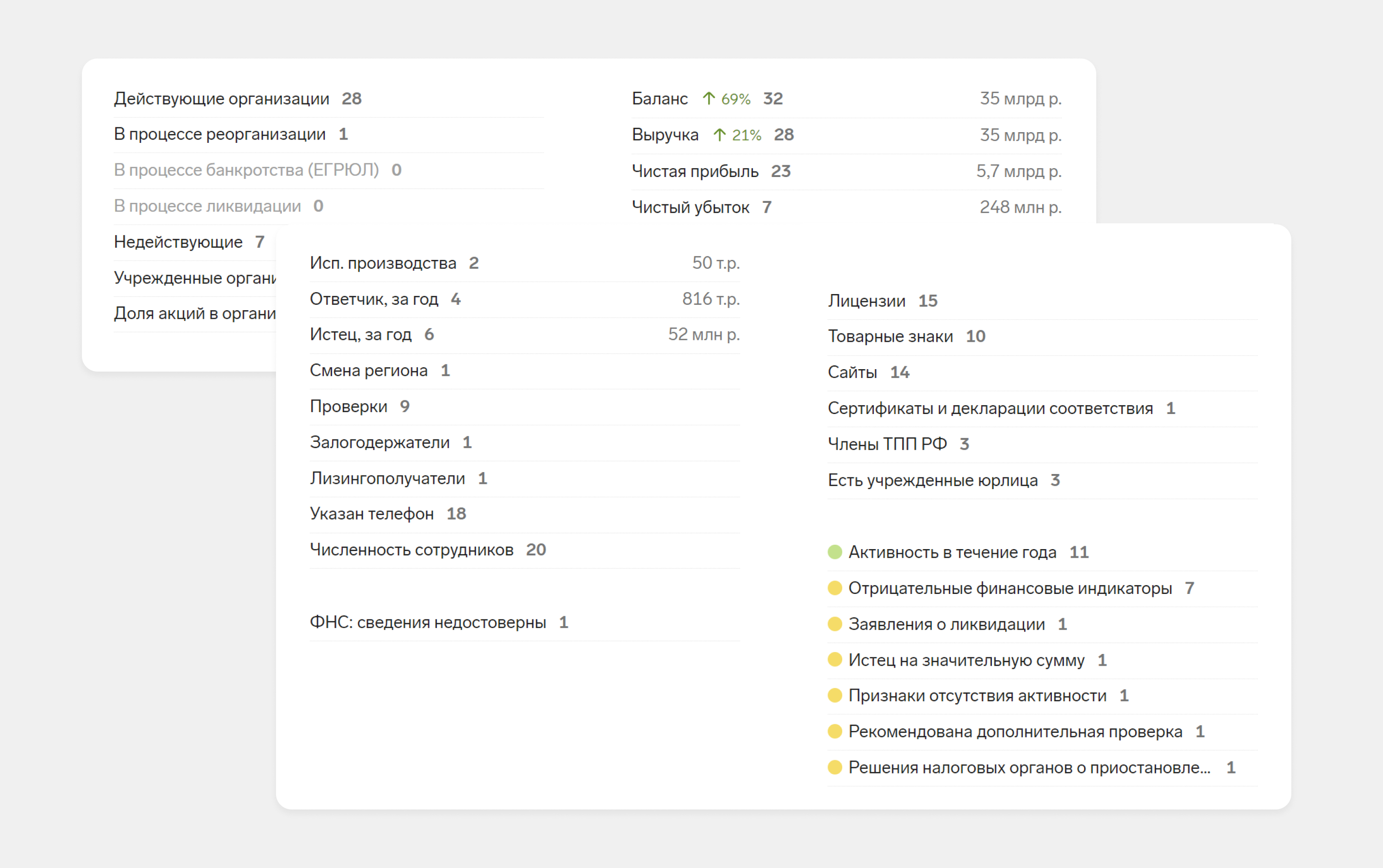The width and height of the screenshot is (1383, 868).
Task: Click yellow dot beside Рекомендована дополнительная проверка
Action: click(x=835, y=731)
